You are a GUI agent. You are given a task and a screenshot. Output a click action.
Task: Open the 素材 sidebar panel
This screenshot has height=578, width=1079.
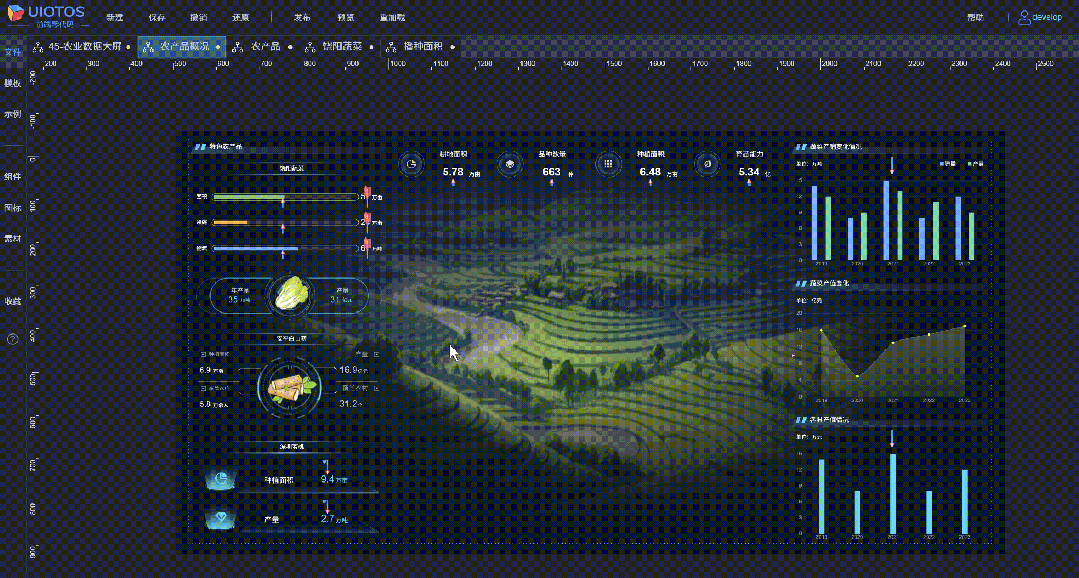(12, 238)
